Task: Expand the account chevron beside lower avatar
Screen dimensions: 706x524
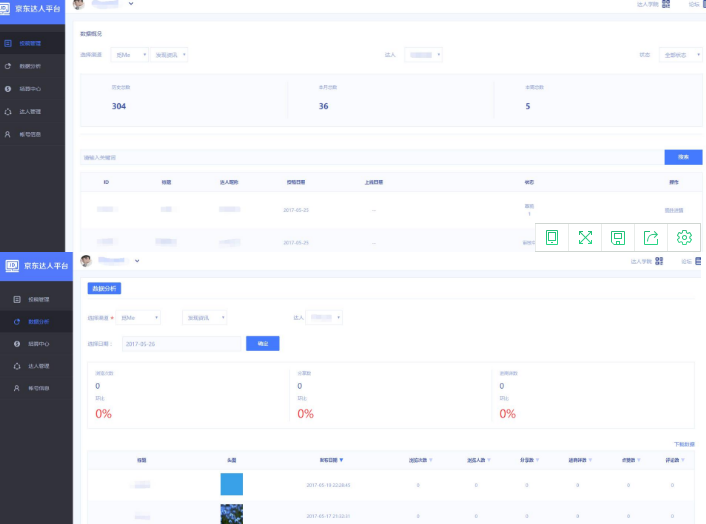Action: coord(136,261)
